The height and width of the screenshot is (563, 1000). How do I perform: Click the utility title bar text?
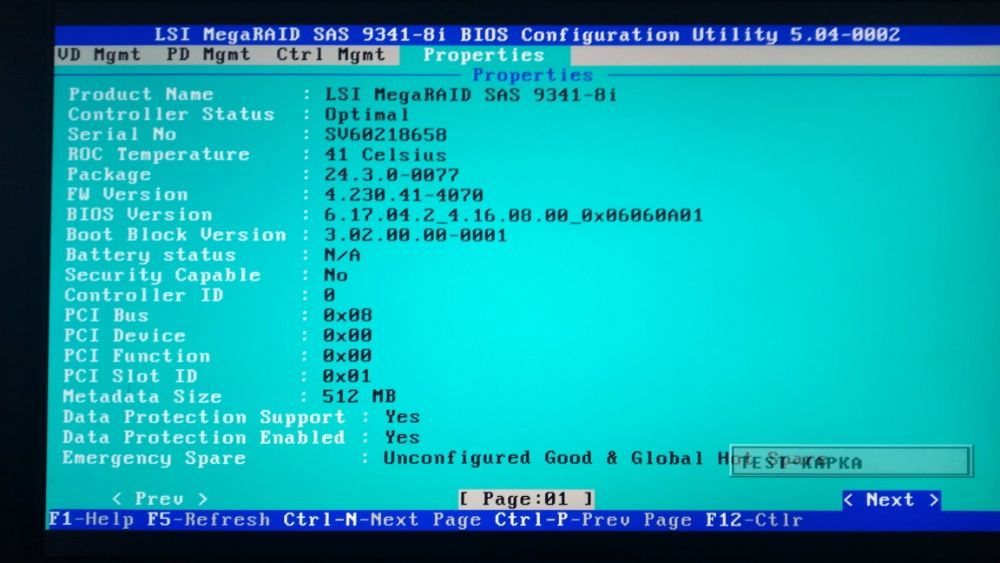point(527,34)
